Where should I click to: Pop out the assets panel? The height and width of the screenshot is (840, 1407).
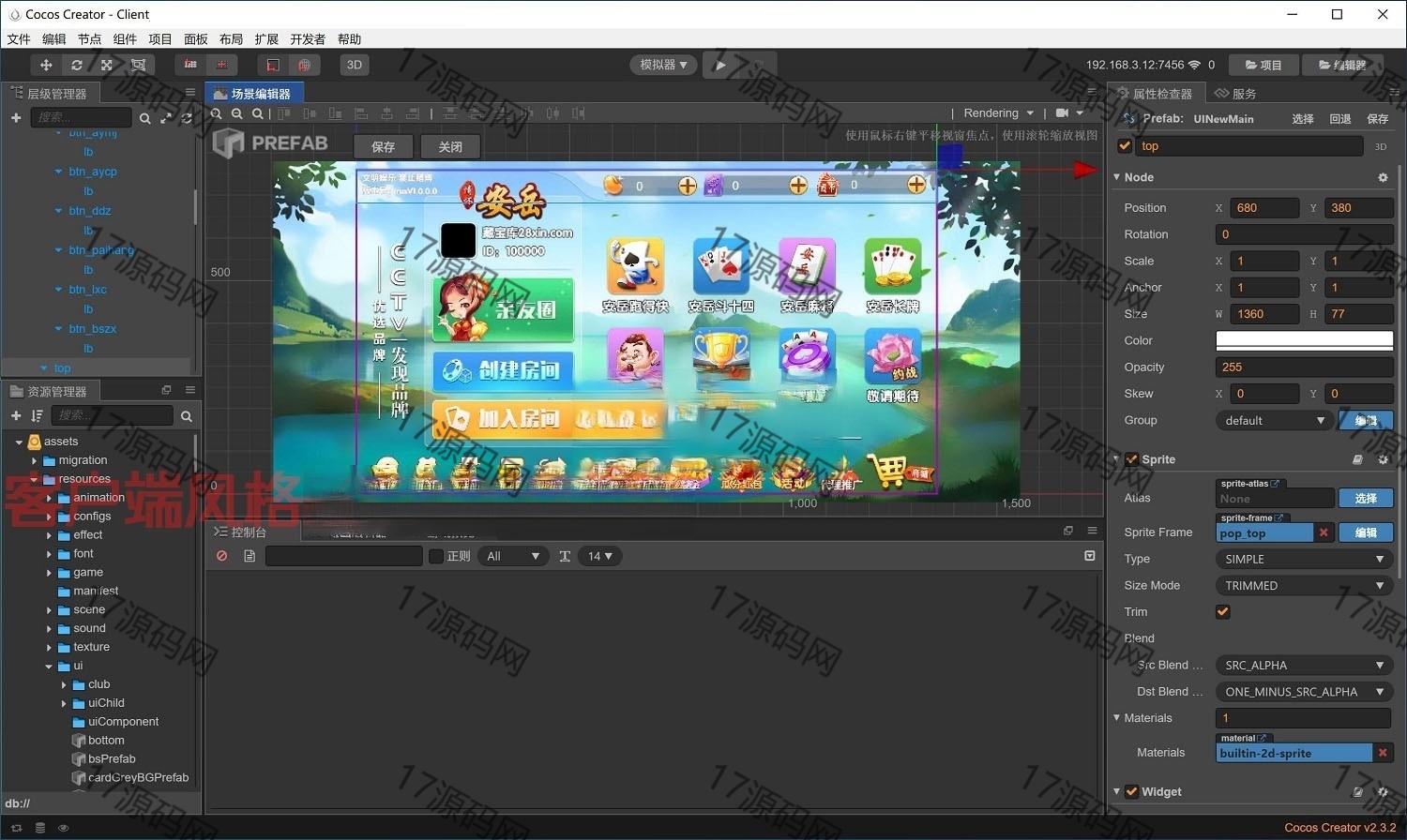tap(166, 390)
